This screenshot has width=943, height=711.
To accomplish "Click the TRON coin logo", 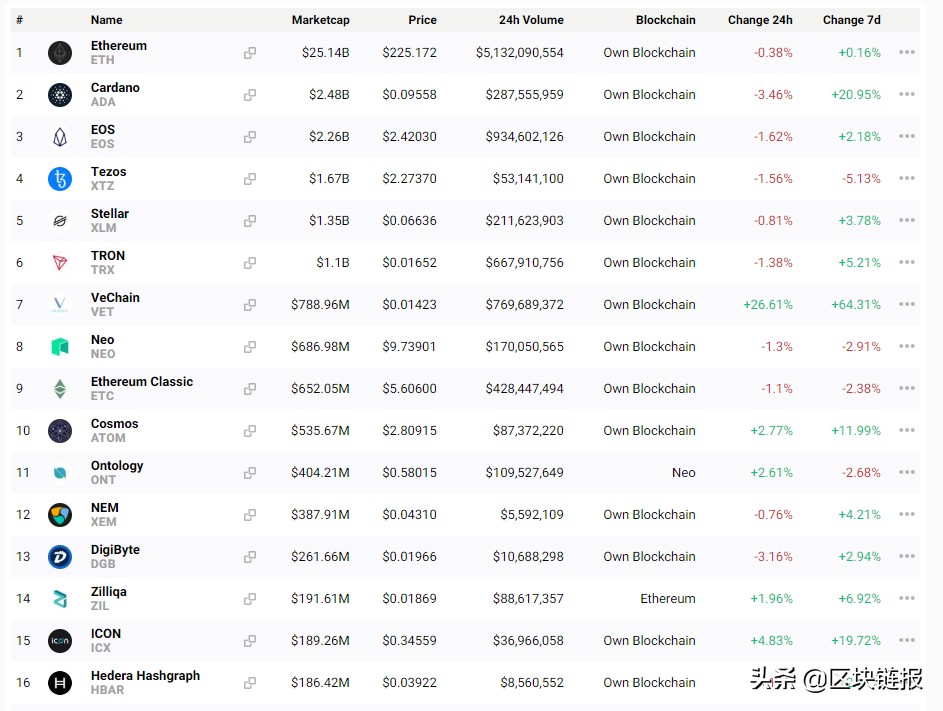I will (x=60, y=263).
